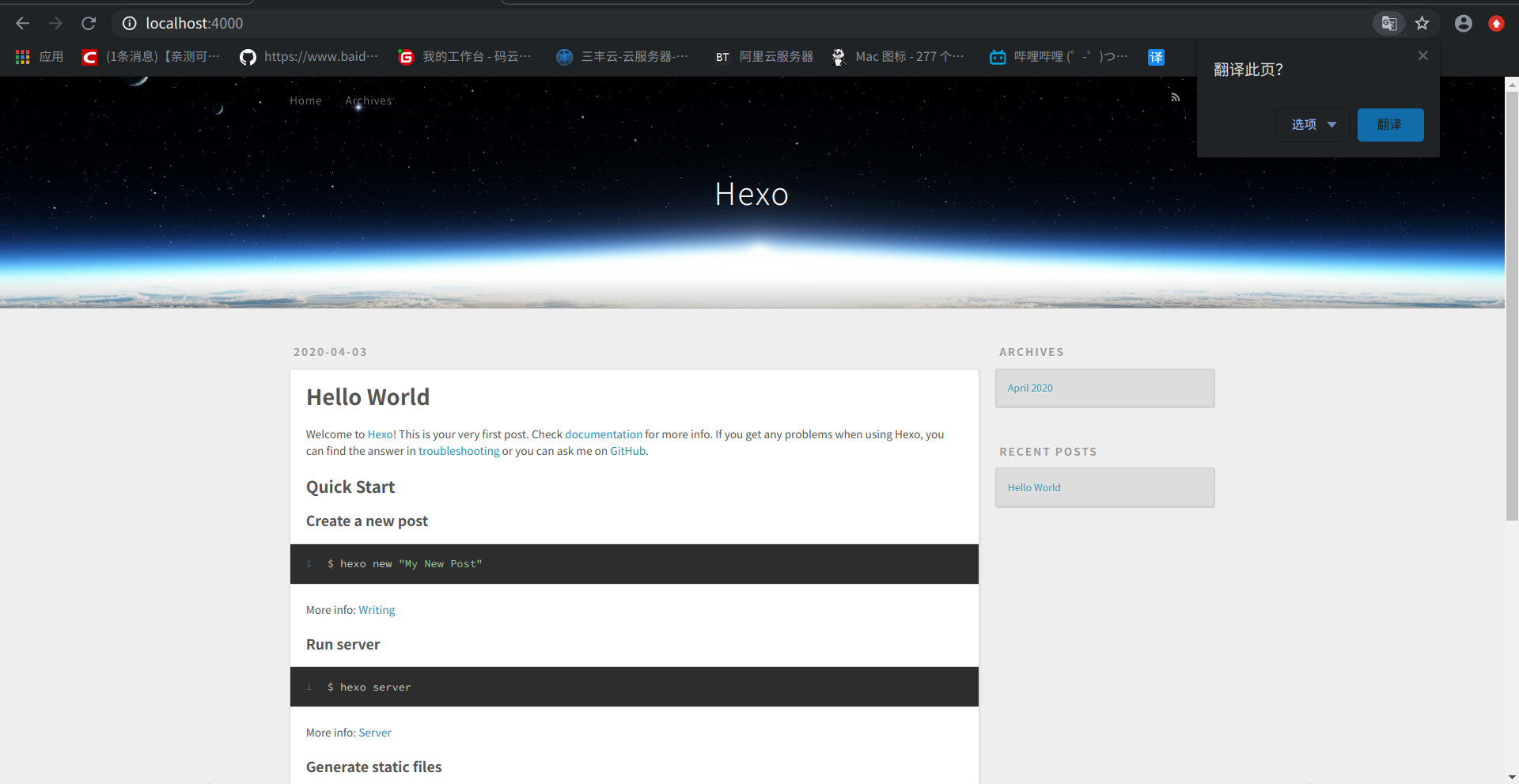The image size is (1519, 784).
Task: Follow the Hexo link in welcome text
Action: coord(380,434)
